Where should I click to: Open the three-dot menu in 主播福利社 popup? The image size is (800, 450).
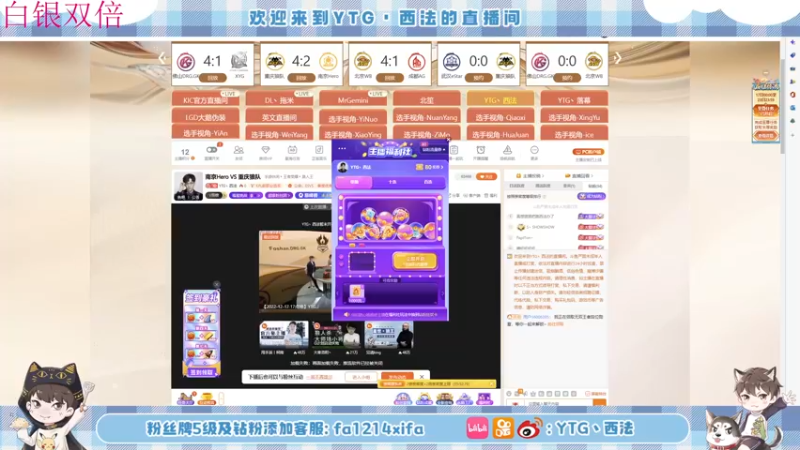[342, 148]
